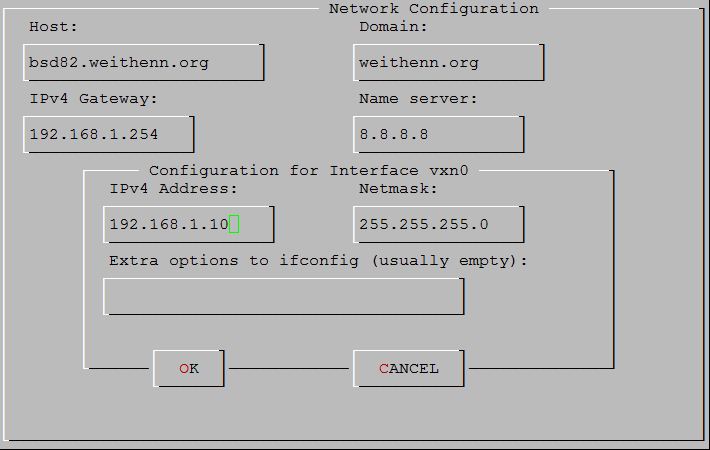Click the "Domain:" label
This screenshot has width=710, height=450.
point(393,27)
